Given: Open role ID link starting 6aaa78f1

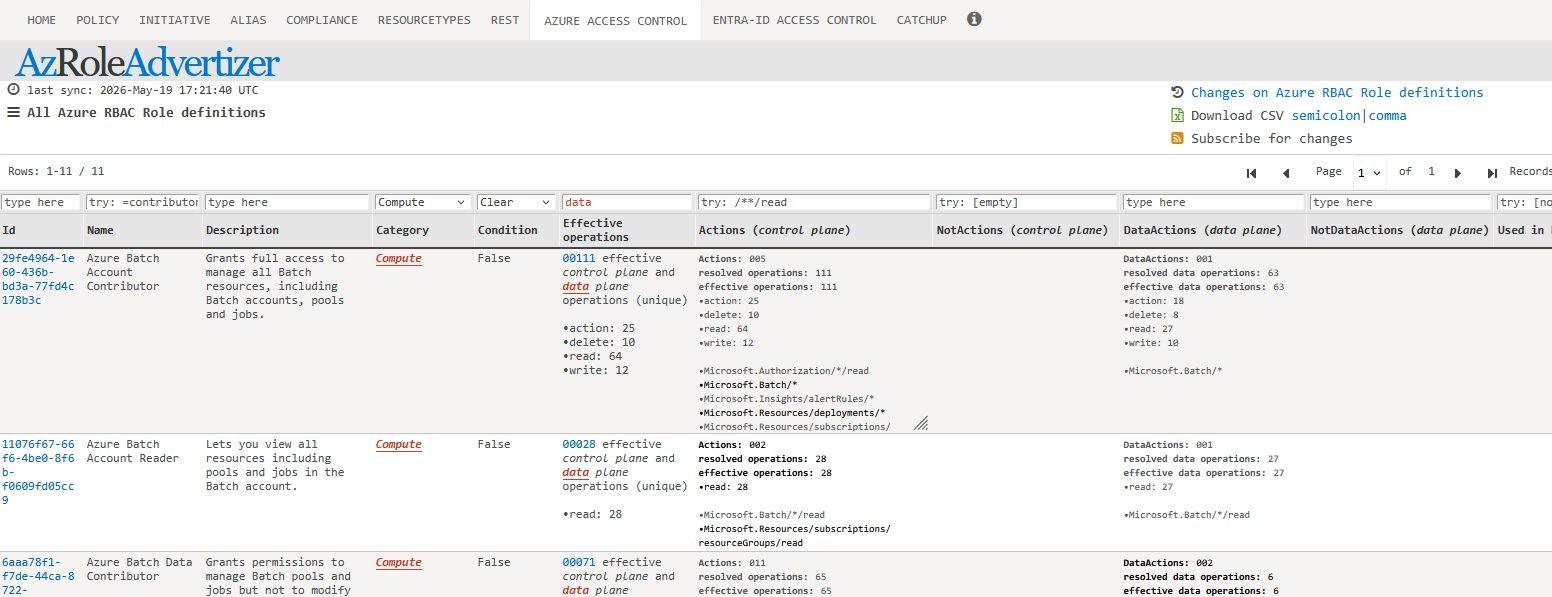Looking at the screenshot, I should pyautogui.click(x=38, y=576).
